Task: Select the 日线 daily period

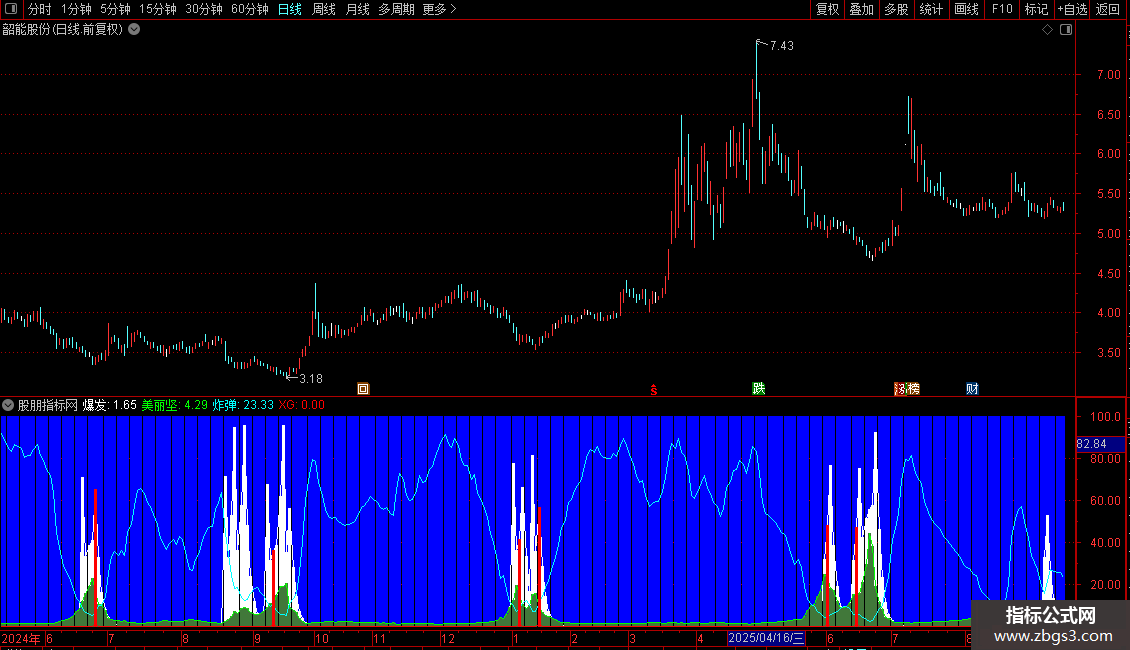Action: (x=290, y=9)
